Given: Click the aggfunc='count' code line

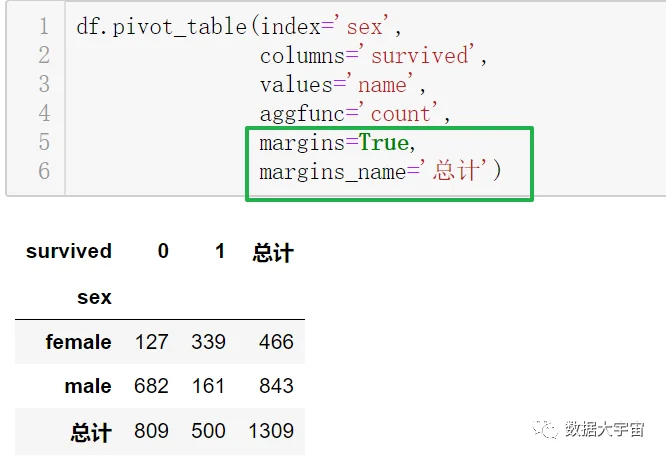Looking at the screenshot, I should pos(355,113).
